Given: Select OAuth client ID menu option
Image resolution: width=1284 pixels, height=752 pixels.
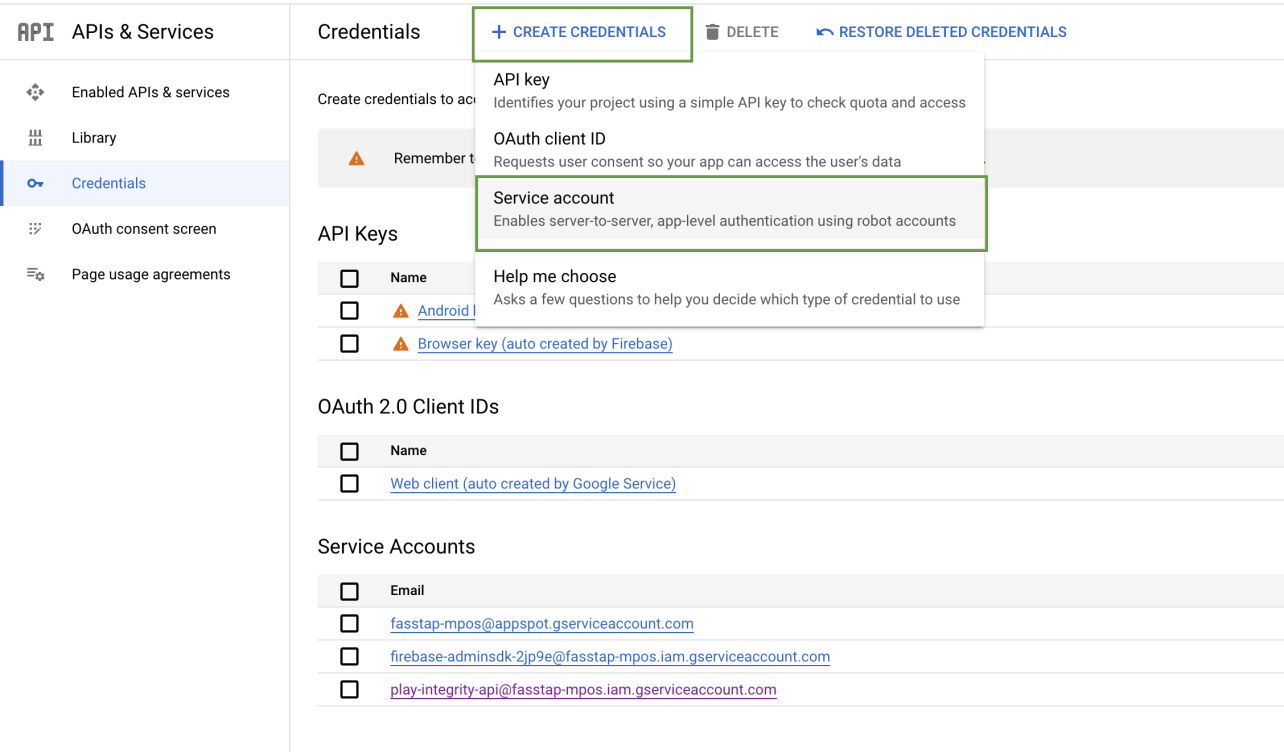Looking at the screenshot, I should click(x=730, y=149).
